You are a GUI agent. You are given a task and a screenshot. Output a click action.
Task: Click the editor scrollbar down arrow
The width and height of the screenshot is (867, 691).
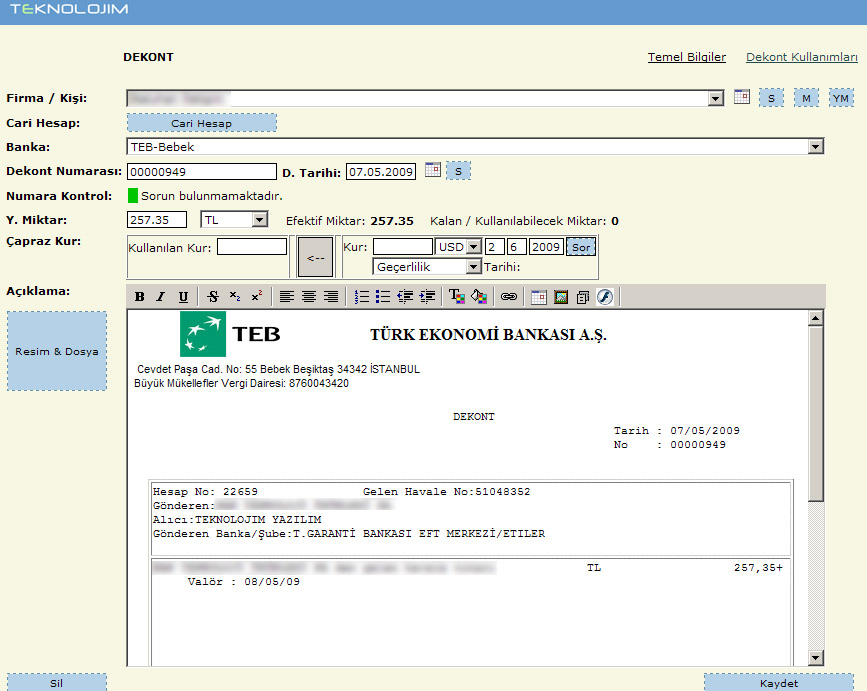pos(816,657)
